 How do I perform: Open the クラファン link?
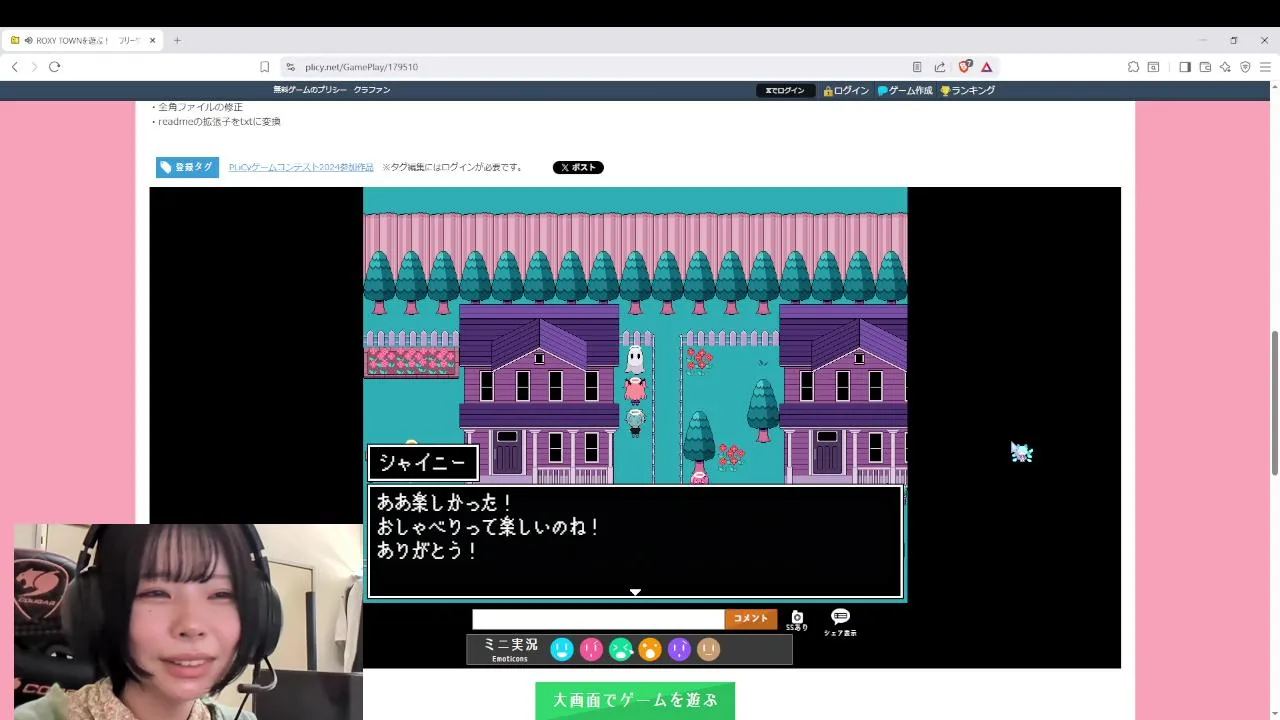pos(372,90)
